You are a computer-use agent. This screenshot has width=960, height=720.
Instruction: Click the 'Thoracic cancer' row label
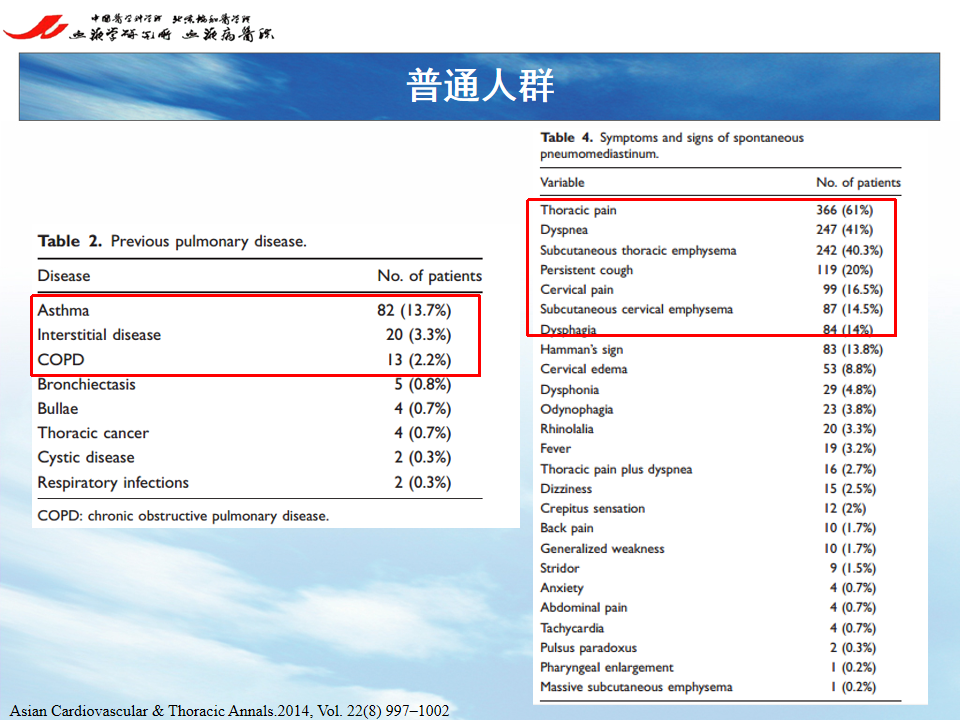93,433
